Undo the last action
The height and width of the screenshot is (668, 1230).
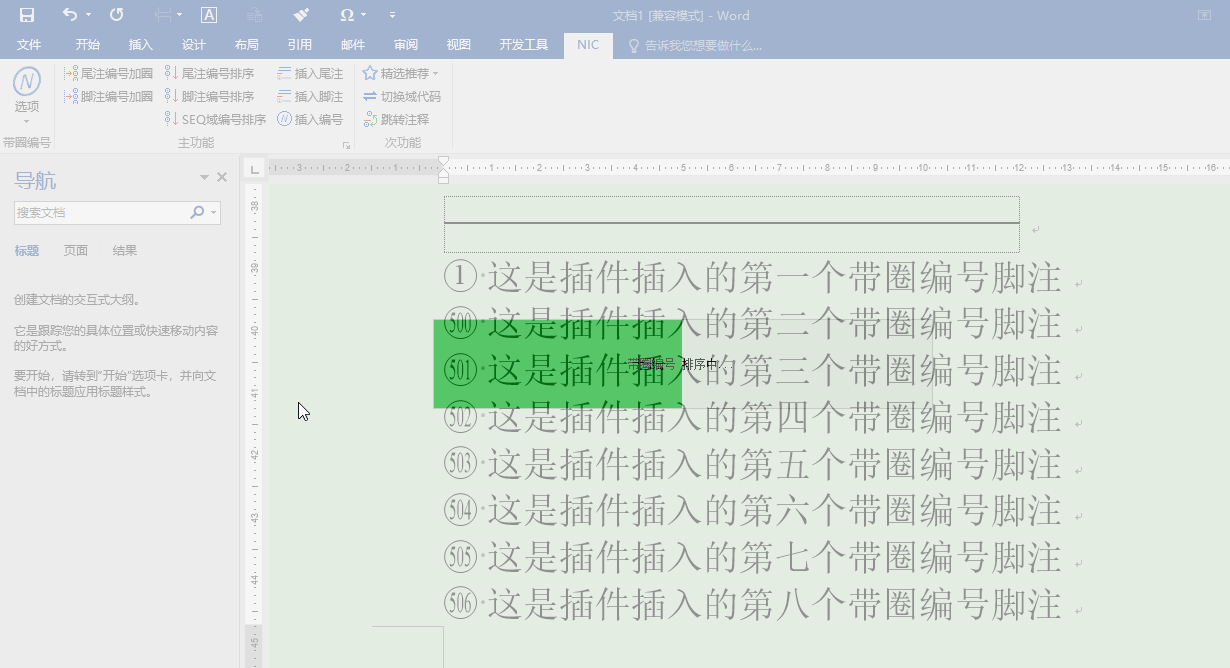pos(69,15)
